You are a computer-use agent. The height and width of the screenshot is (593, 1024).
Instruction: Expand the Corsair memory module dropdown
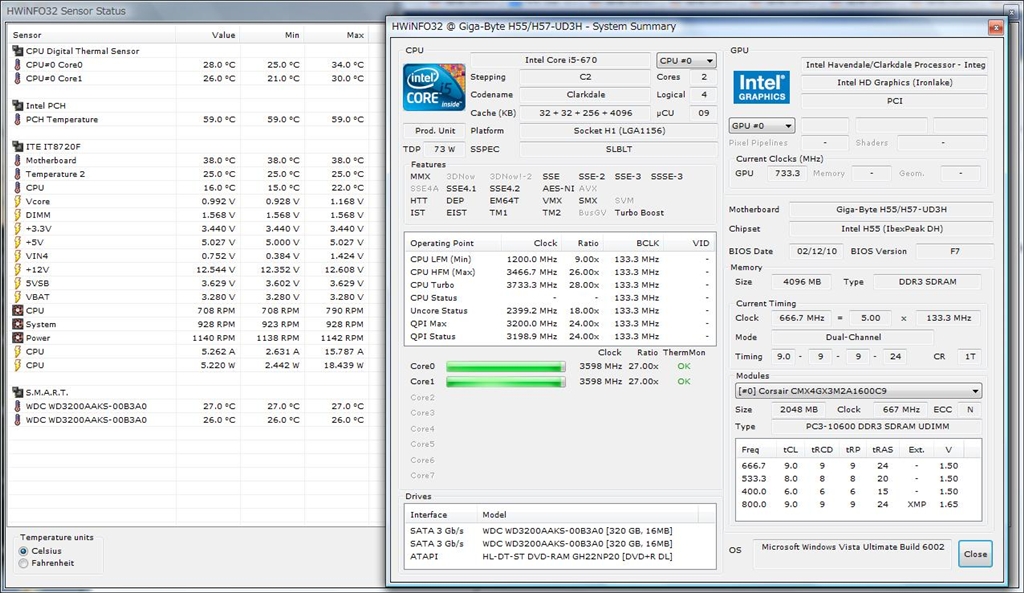(x=858, y=391)
